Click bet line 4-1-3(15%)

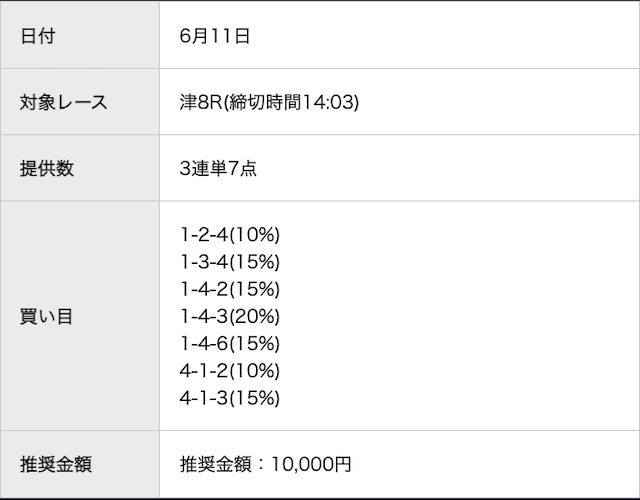pyautogui.click(x=230, y=398)
